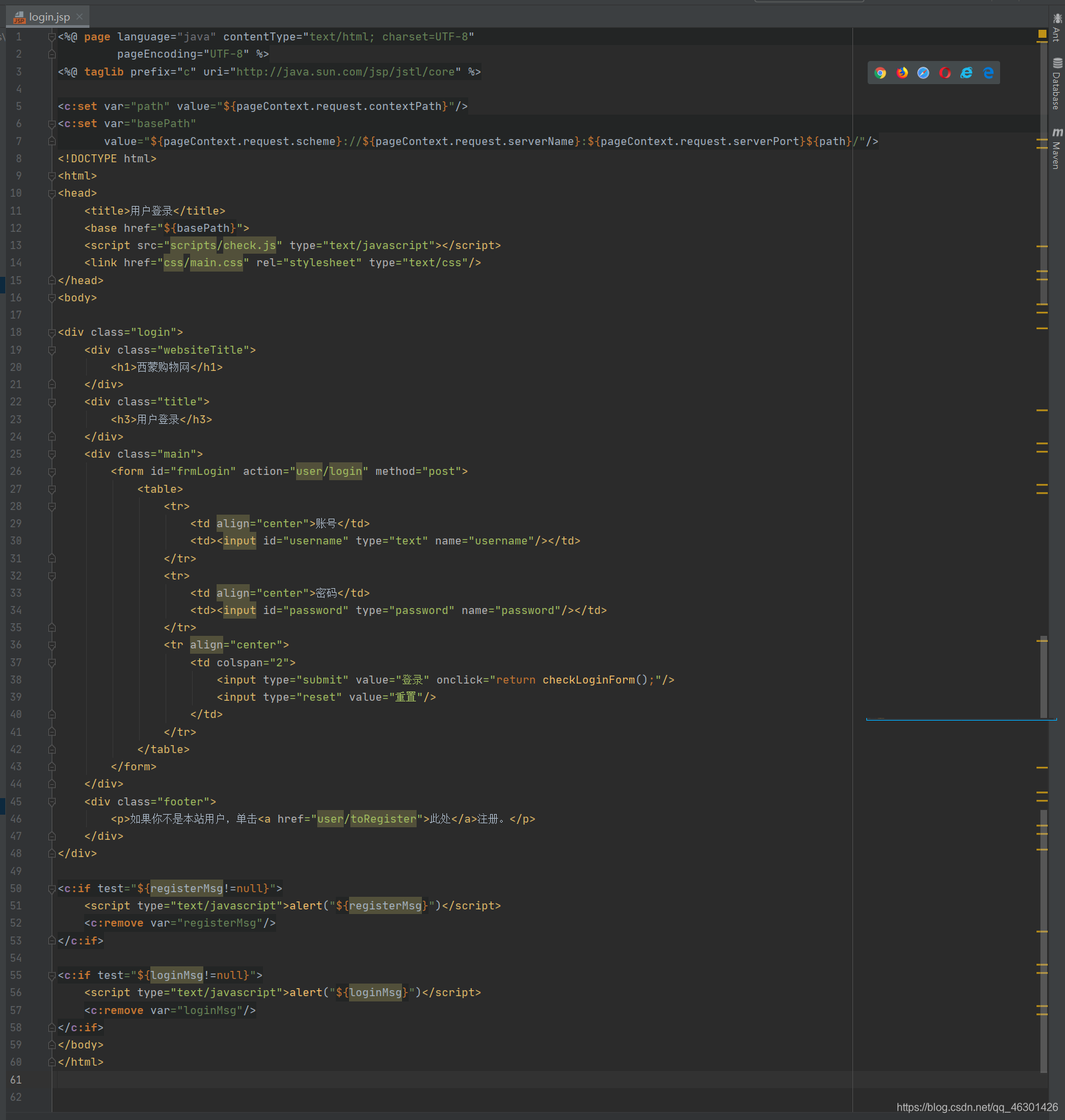Collapse the loginMsg c:if fold at line 55
Screen dimensions: 1065x1120
pyautogui.click(x=52, y=976)
